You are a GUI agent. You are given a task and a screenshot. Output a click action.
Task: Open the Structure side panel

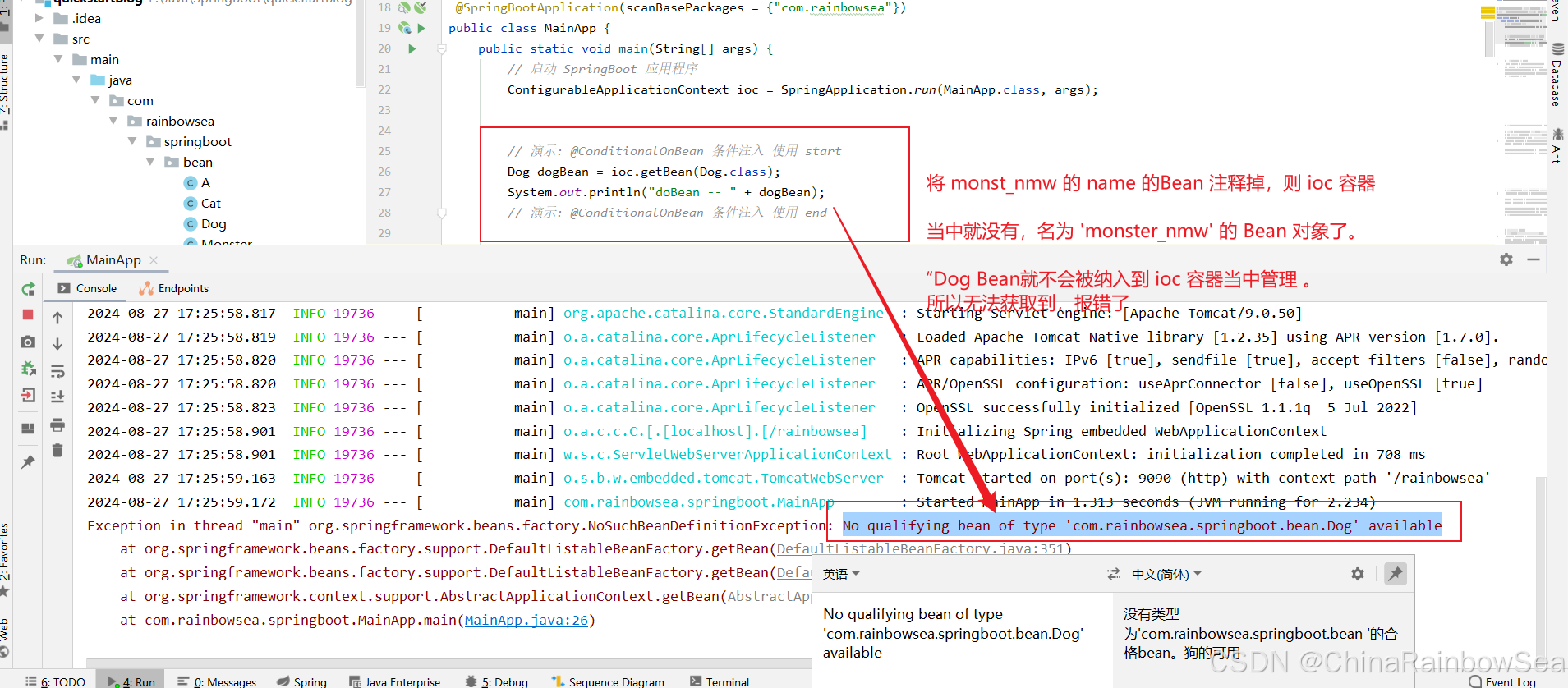tap(6, 92)
